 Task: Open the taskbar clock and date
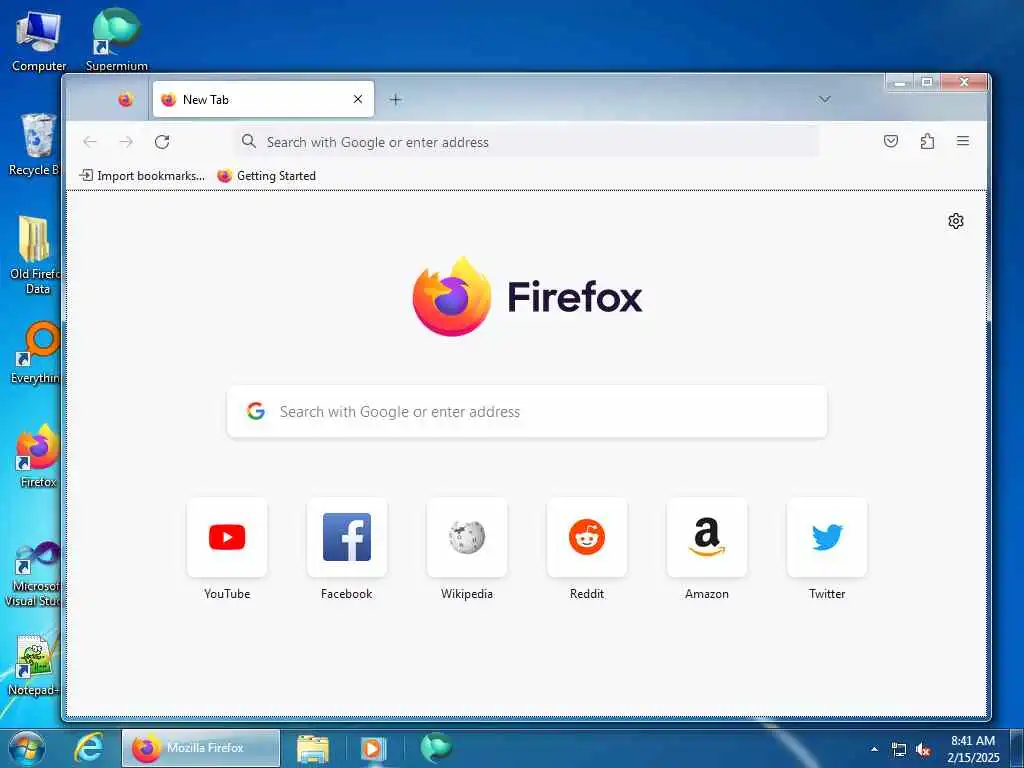click(973, 749)
